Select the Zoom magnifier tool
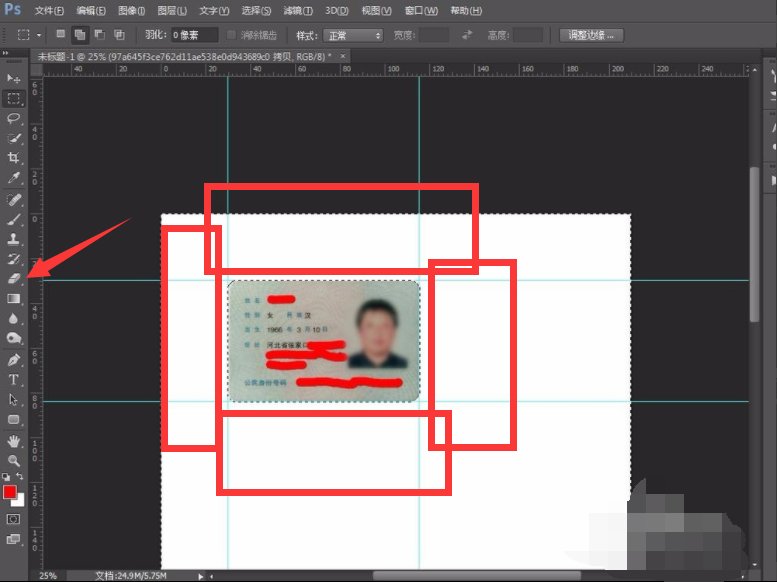 click(x=14, y=460)
